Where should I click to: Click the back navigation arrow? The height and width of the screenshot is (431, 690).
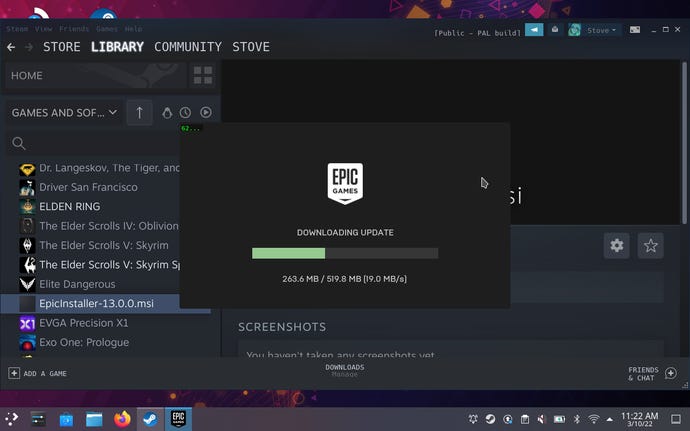click(11, 47)
